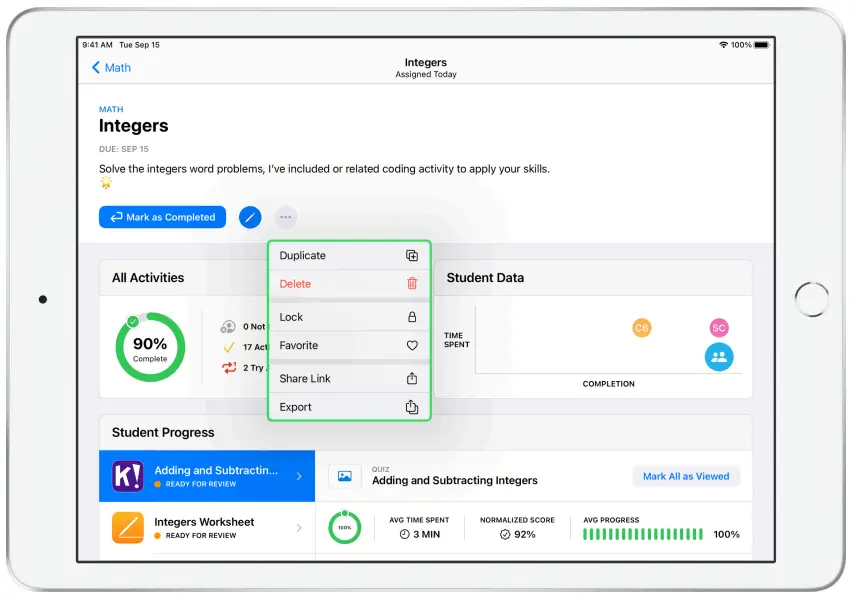
Task: Click the yellow checkmark activity icon
Action: click(229, 347)
